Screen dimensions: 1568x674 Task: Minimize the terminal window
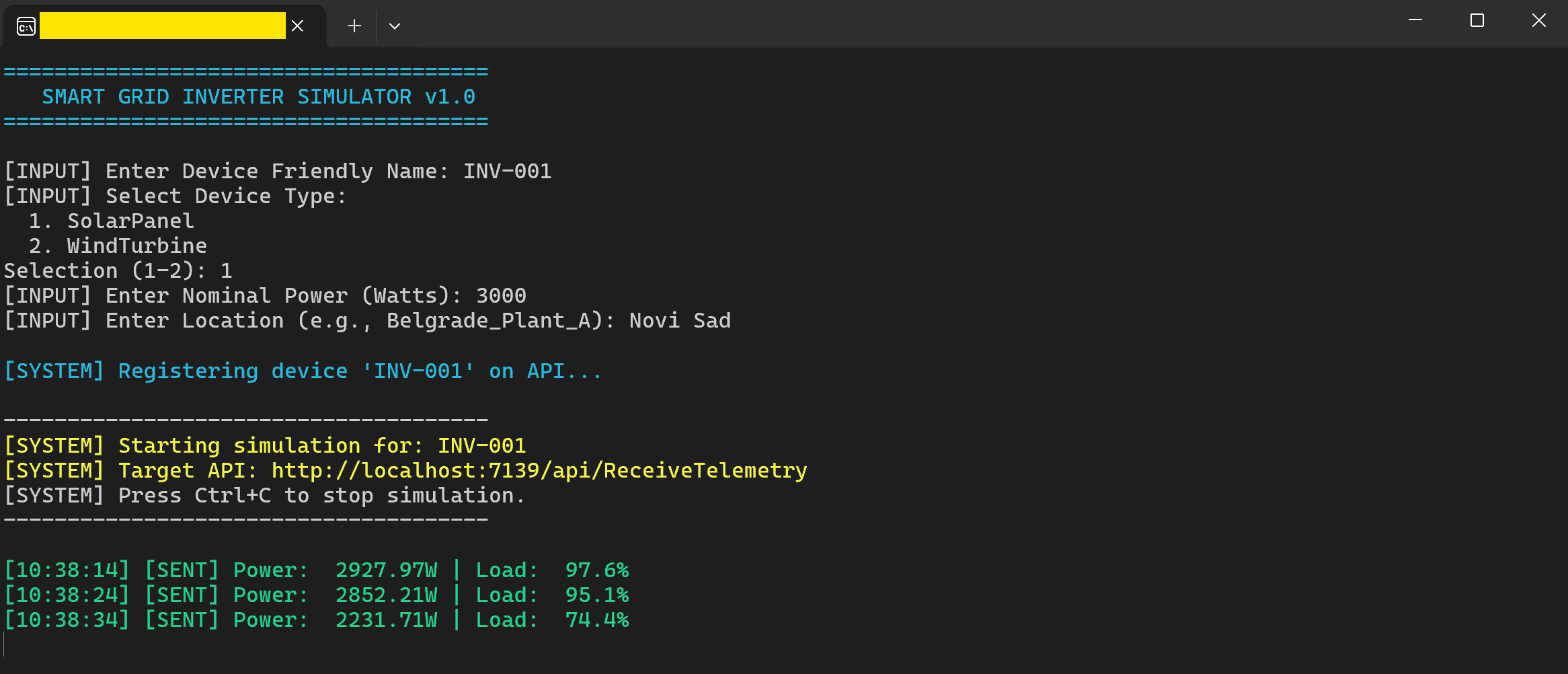(1415, 21)
